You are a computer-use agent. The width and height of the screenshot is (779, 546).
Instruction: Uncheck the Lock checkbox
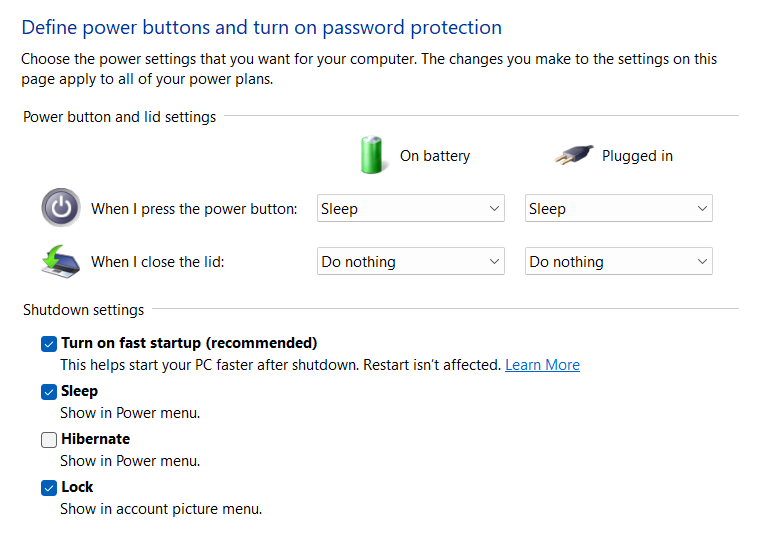point(49,487)
